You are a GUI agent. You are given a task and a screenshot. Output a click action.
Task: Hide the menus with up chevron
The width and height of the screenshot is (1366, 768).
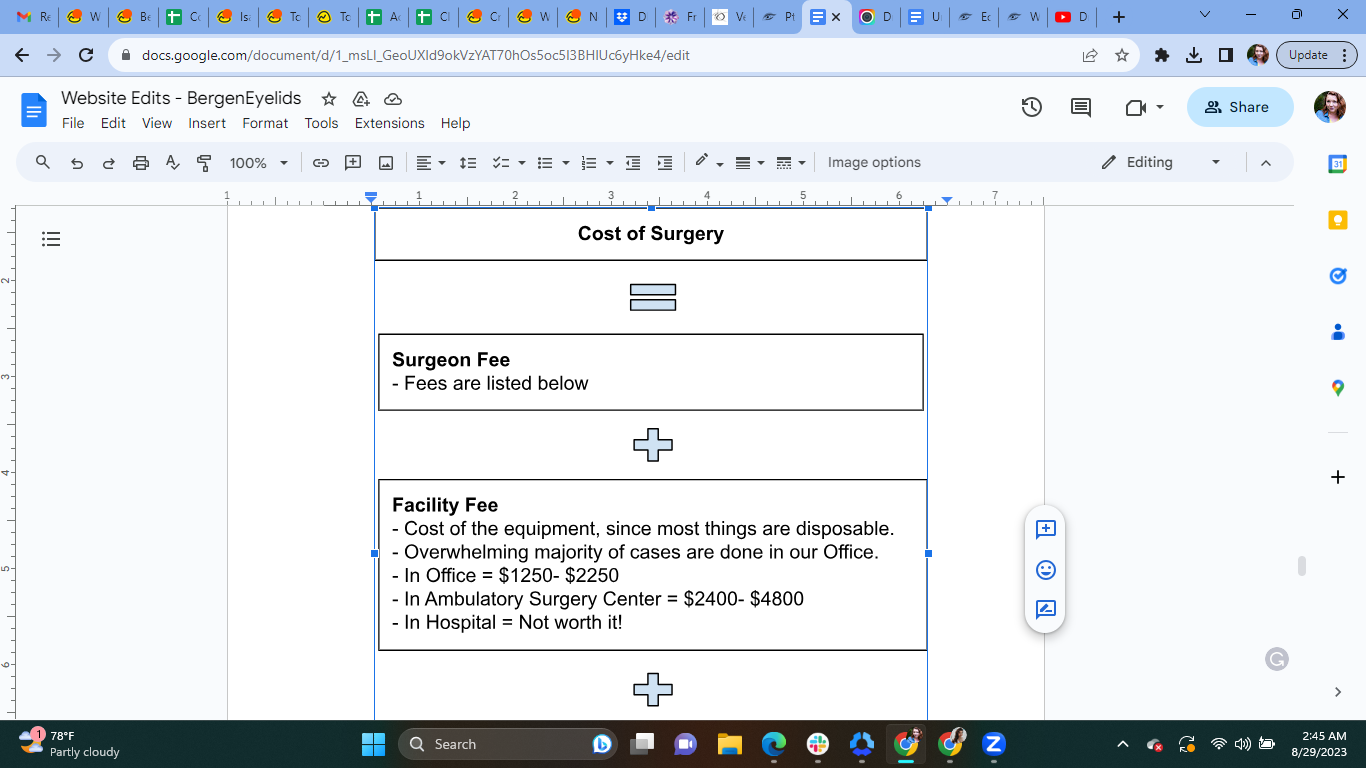(1266, 163)
